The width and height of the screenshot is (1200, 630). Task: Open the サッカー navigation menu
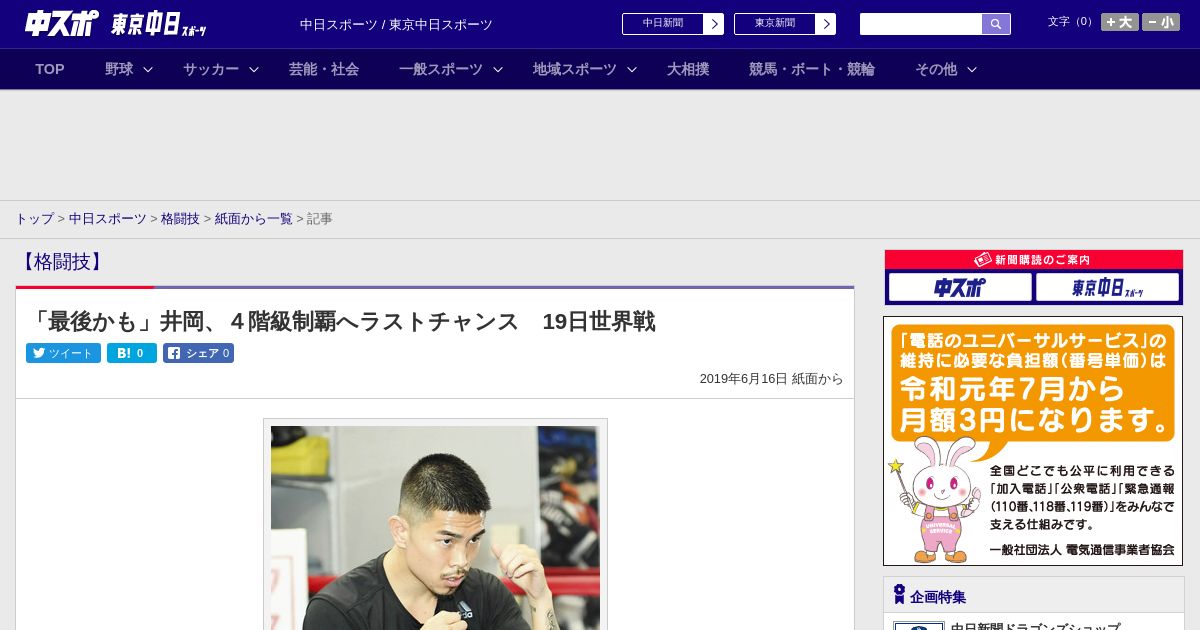coord(211,69)
